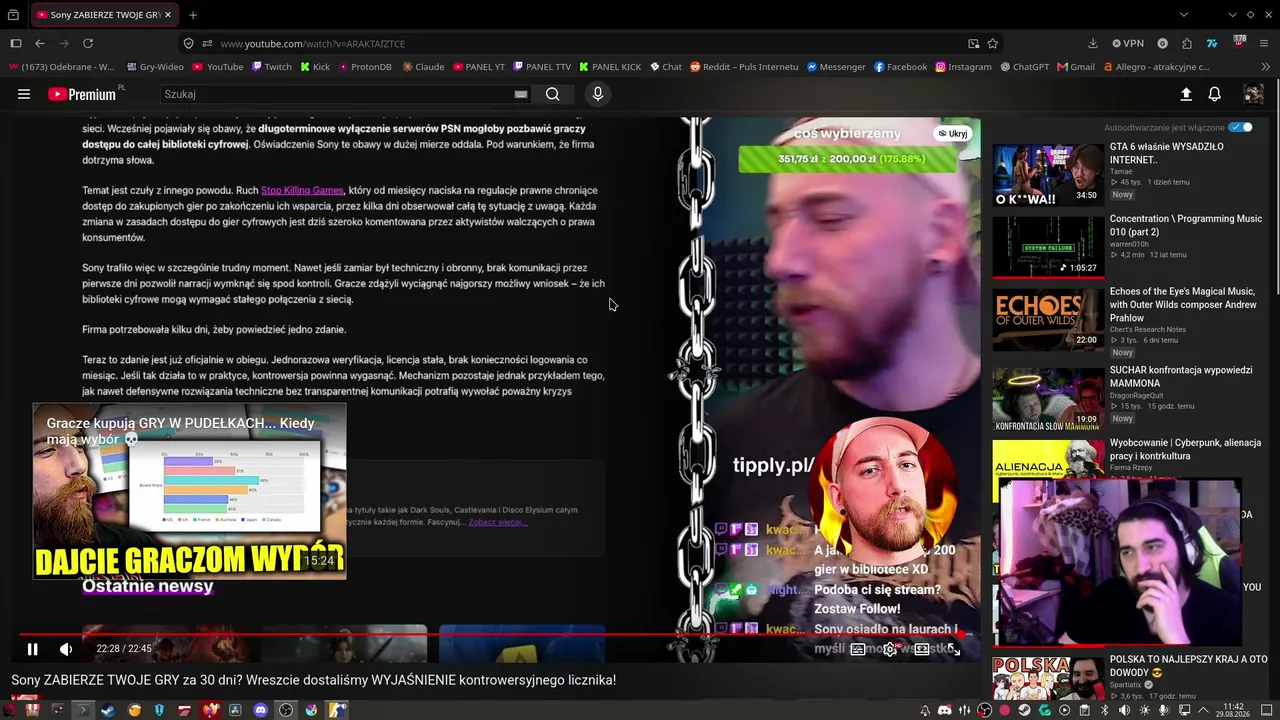
Task: Open the tray microphone control
Action: (x=1165, y=710)
